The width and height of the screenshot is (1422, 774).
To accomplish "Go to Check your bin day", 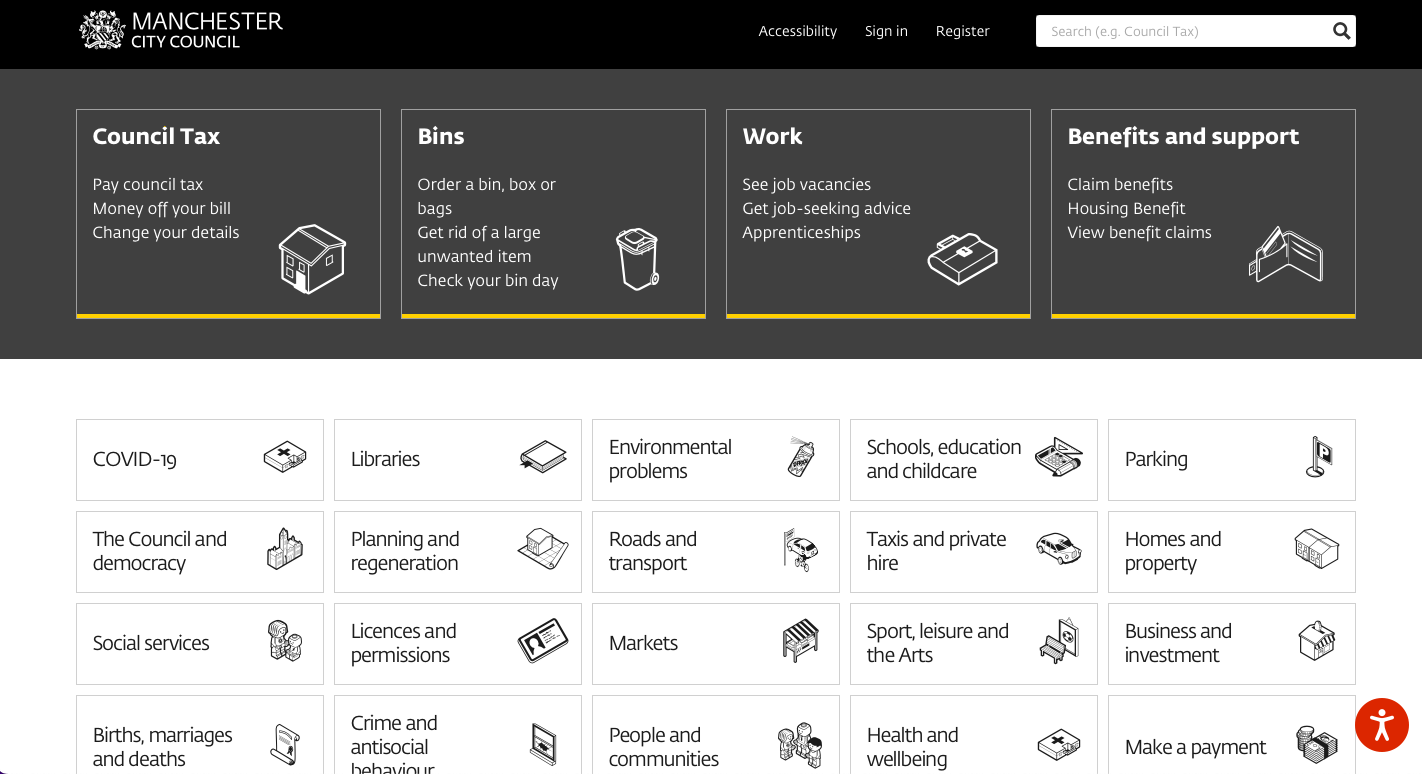I will [x=488, y=280].
